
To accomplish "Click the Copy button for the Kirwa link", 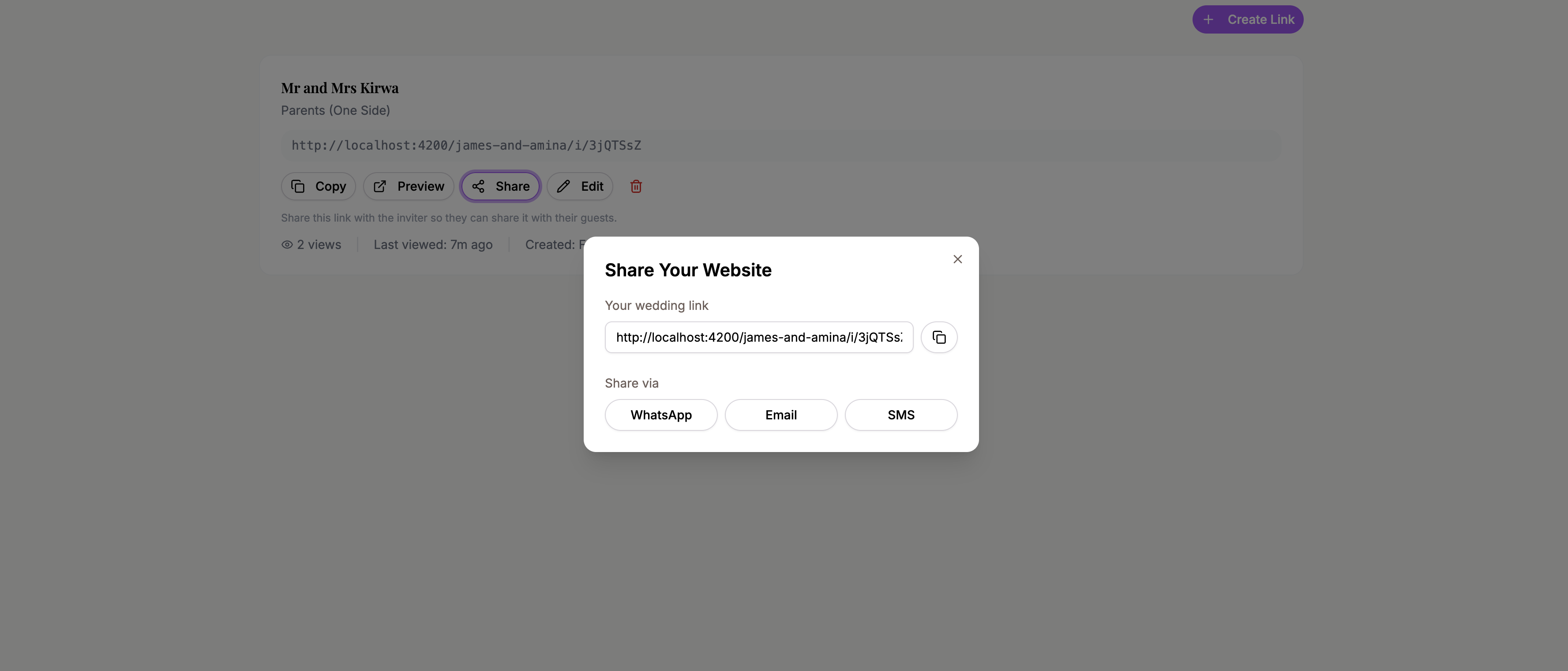I will 318,186.
